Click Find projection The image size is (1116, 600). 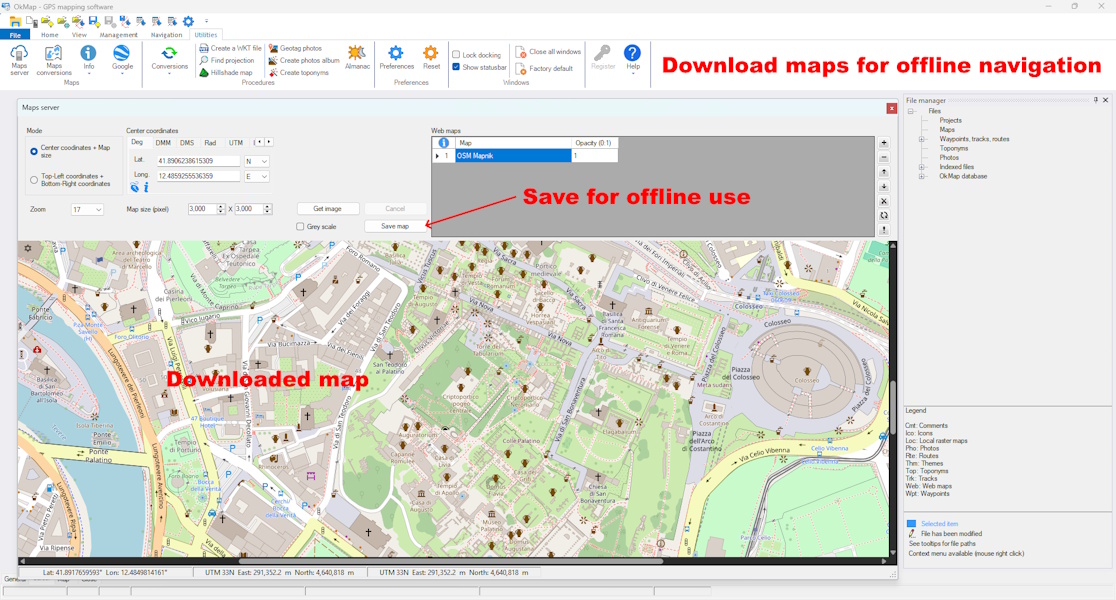[x=226, y=60]
